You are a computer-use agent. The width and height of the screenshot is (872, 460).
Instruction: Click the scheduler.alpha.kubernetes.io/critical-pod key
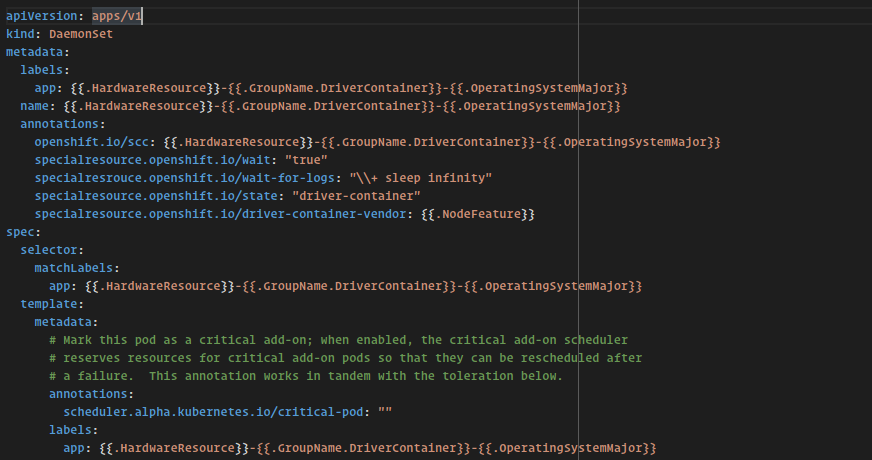[x=214, y=412]
